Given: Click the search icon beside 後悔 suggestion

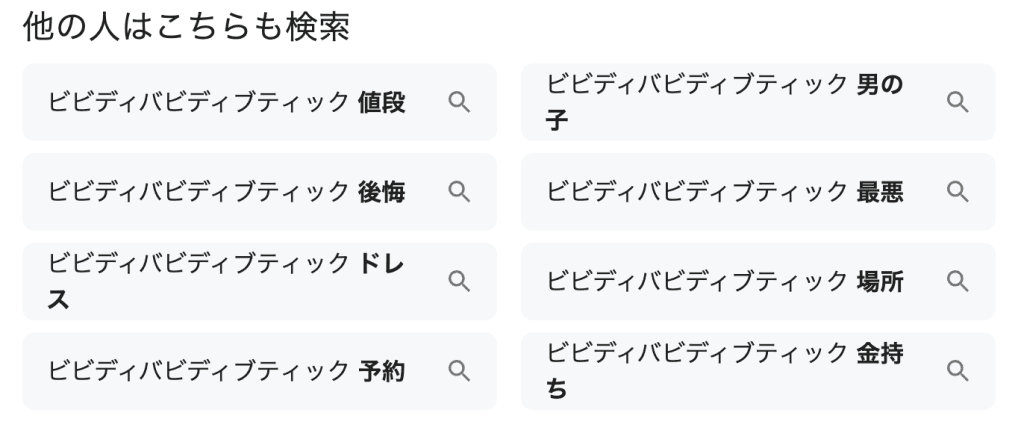Looking at the screenshot, I should pyautogui.click(x=458, y=192).
